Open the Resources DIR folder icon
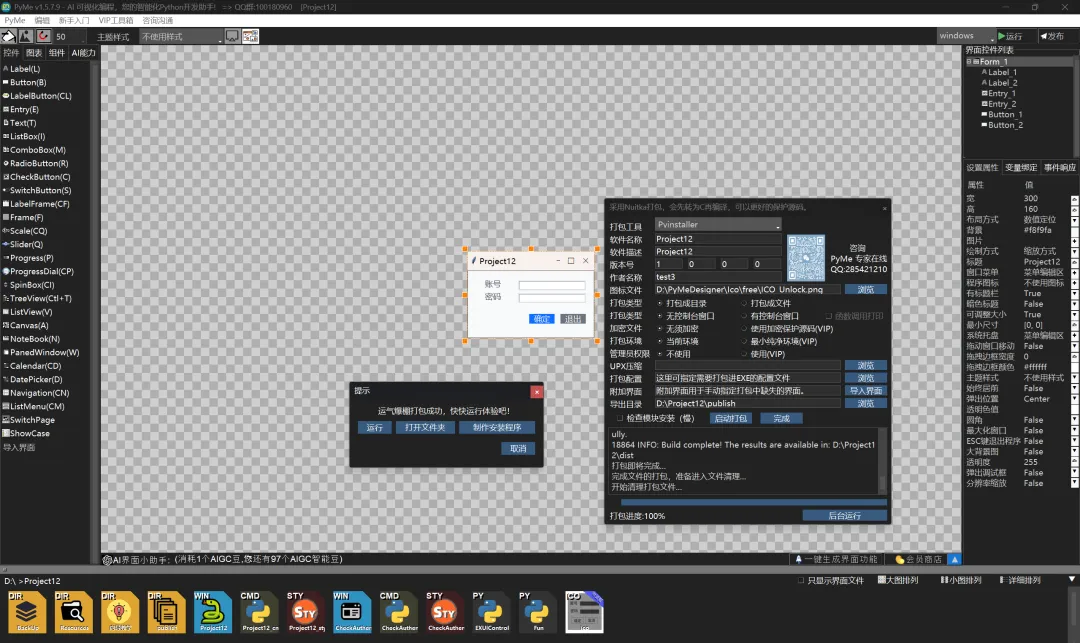Screen dimensions: 1080x643 pyautogui.click(x=74, y=612)
